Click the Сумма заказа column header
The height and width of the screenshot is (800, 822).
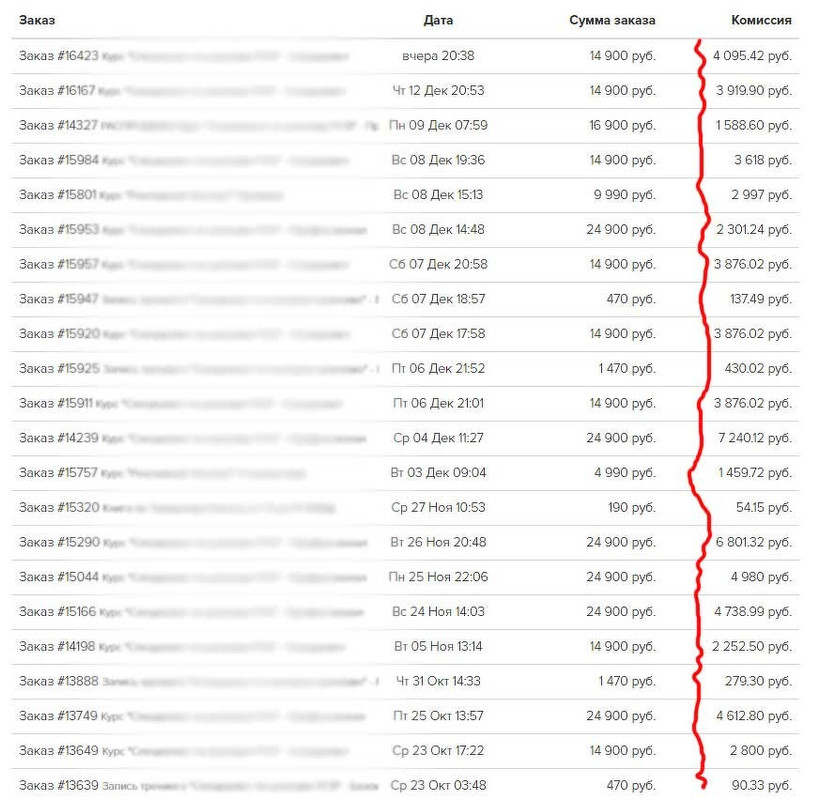612,20
